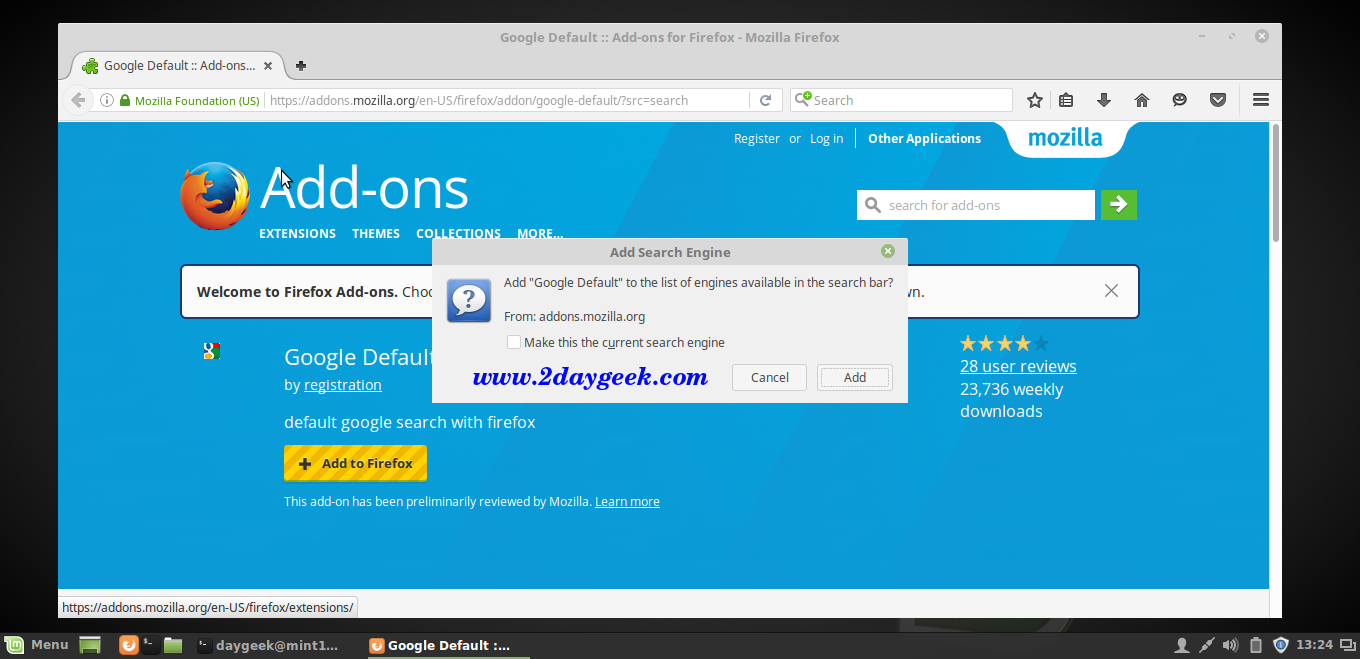The height and width of the screenshot is (659, 1360).
Task: Click the Add button in dialog
Action: click(855, 377)
